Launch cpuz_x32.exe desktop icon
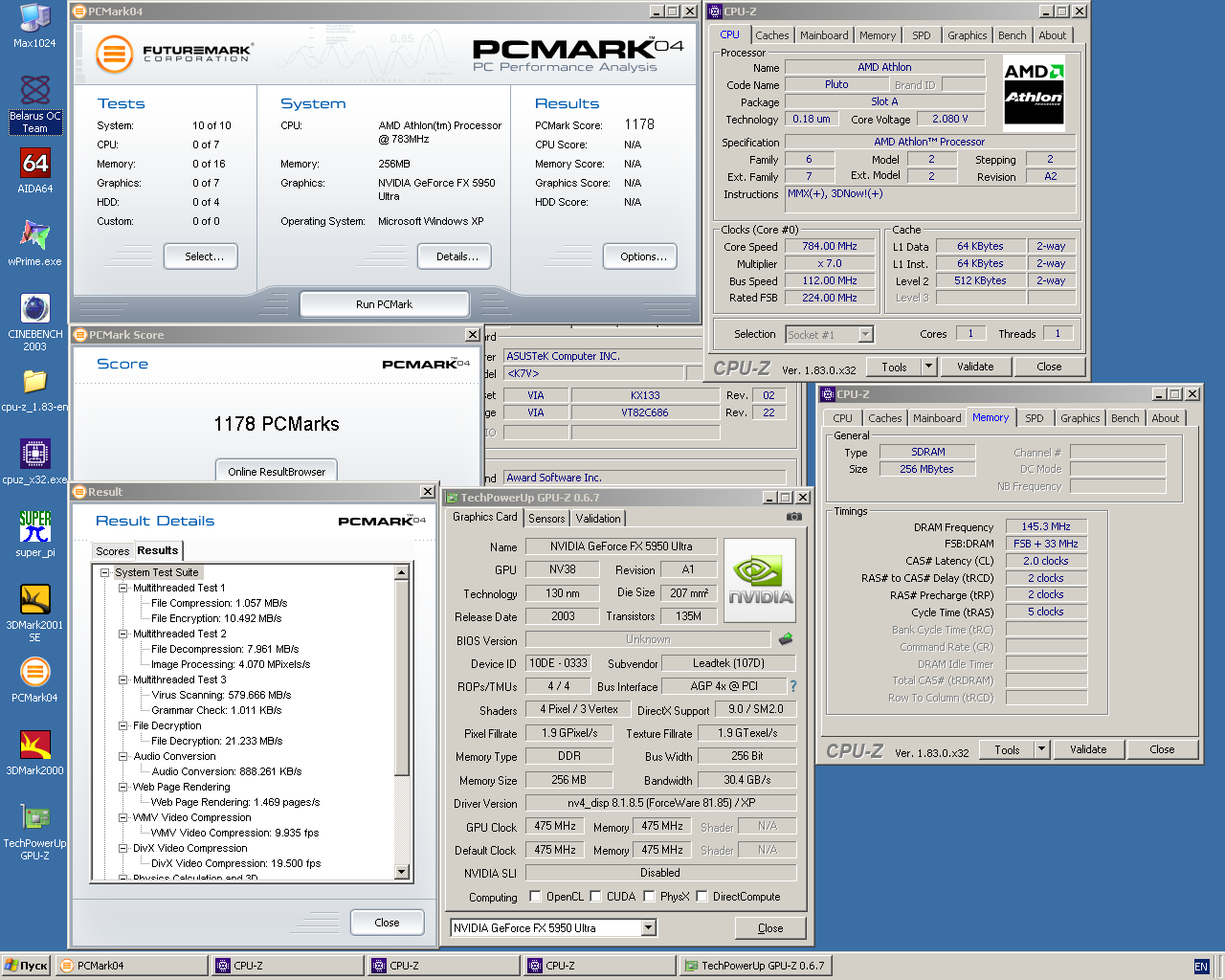1225x980 pixels. pos(34,461)
